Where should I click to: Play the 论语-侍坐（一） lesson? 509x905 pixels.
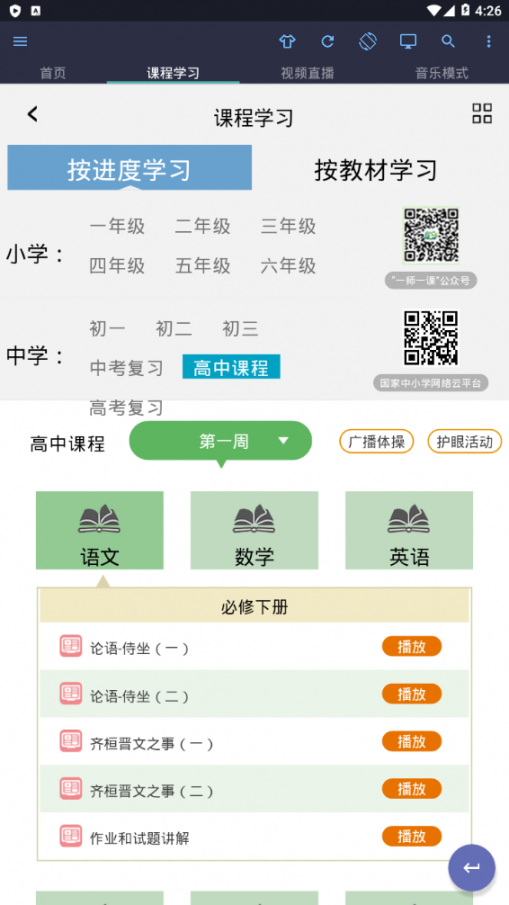click(411, 647)
